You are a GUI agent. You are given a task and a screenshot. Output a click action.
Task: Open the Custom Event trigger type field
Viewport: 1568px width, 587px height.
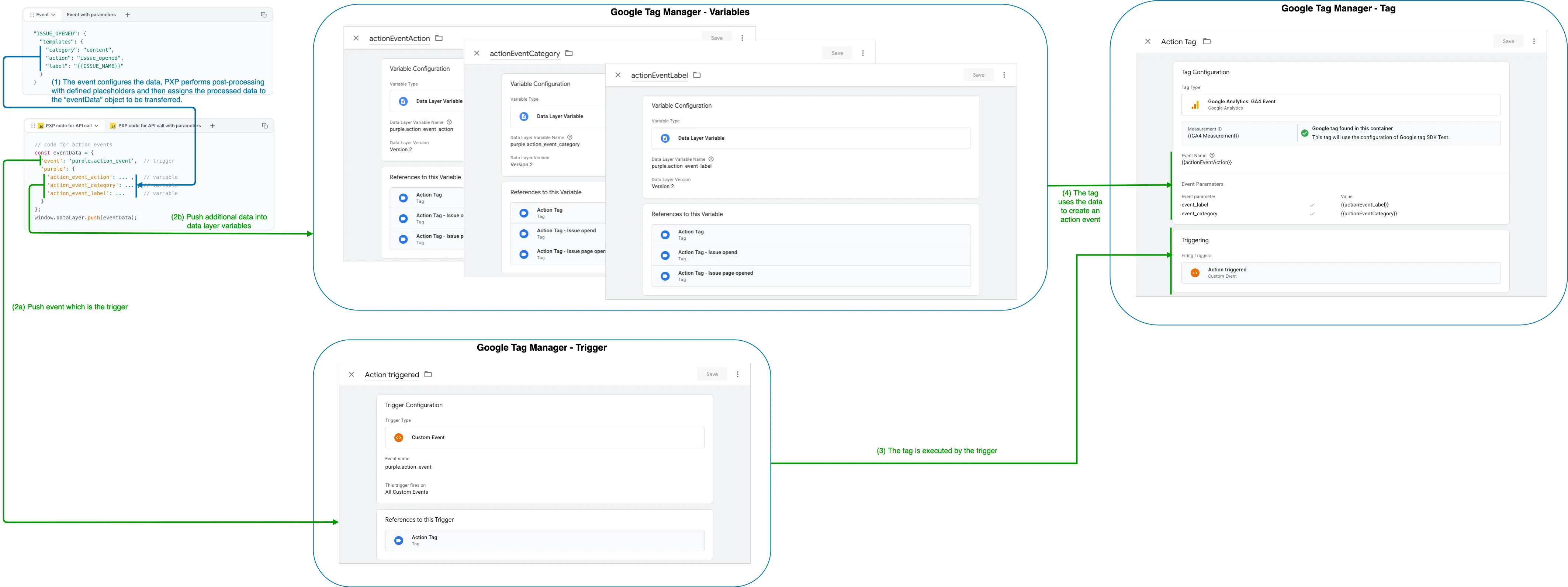(x=544, y=437)
